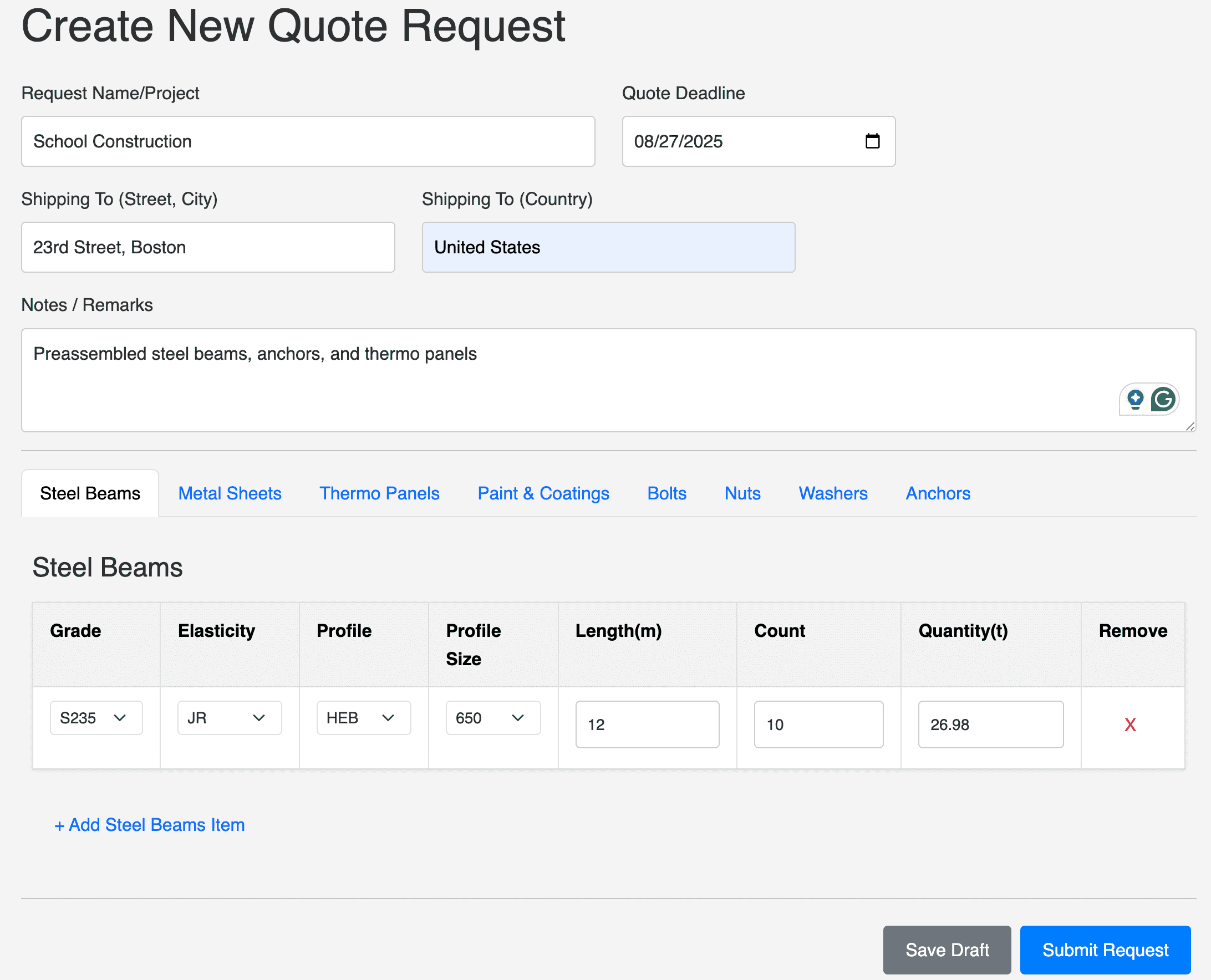
Task: Click the Grammarly icon in the Notes field
Action: coord(1163,399)
